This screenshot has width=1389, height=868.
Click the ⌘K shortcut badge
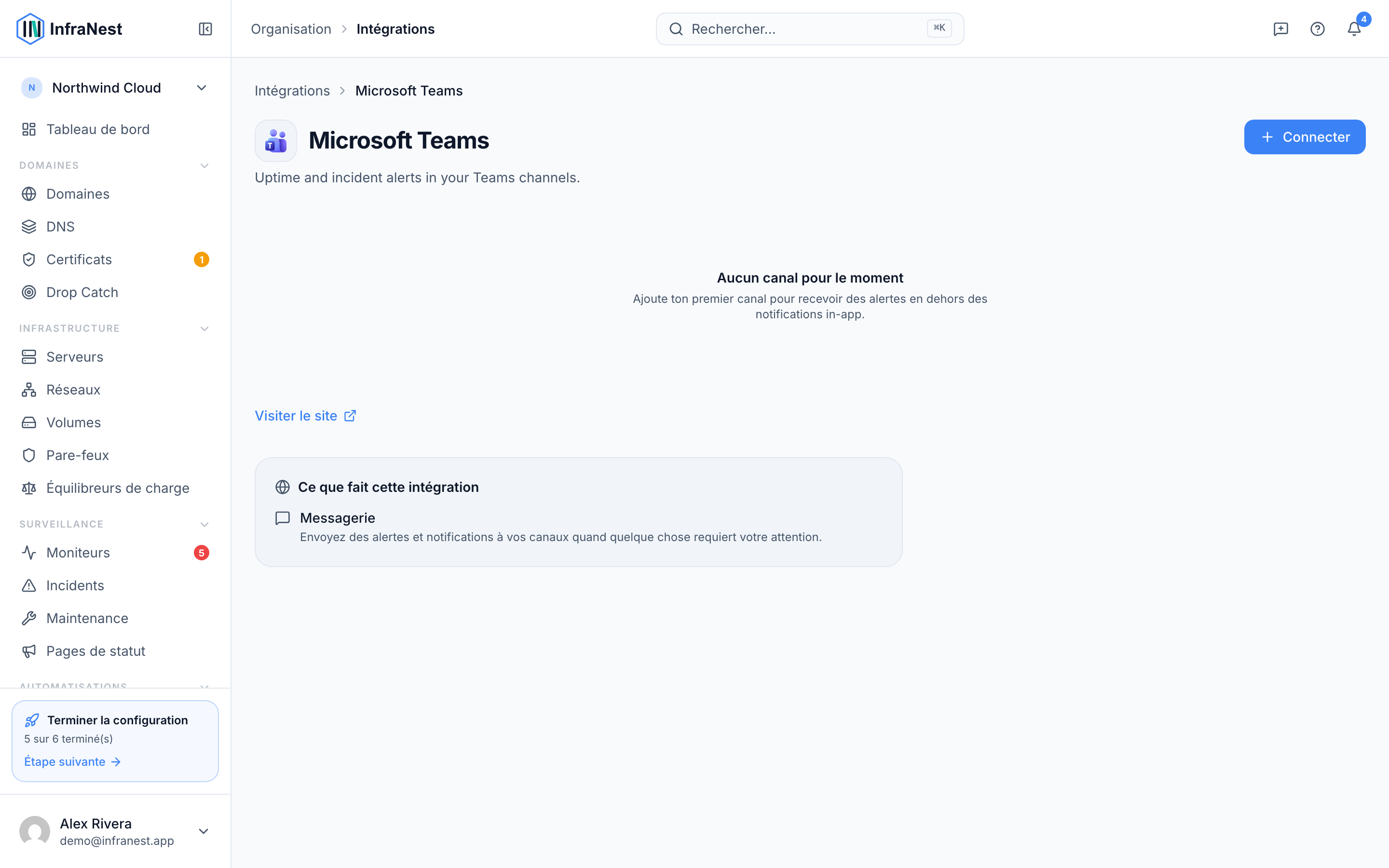pyautogui.click(x=939, y=28)
